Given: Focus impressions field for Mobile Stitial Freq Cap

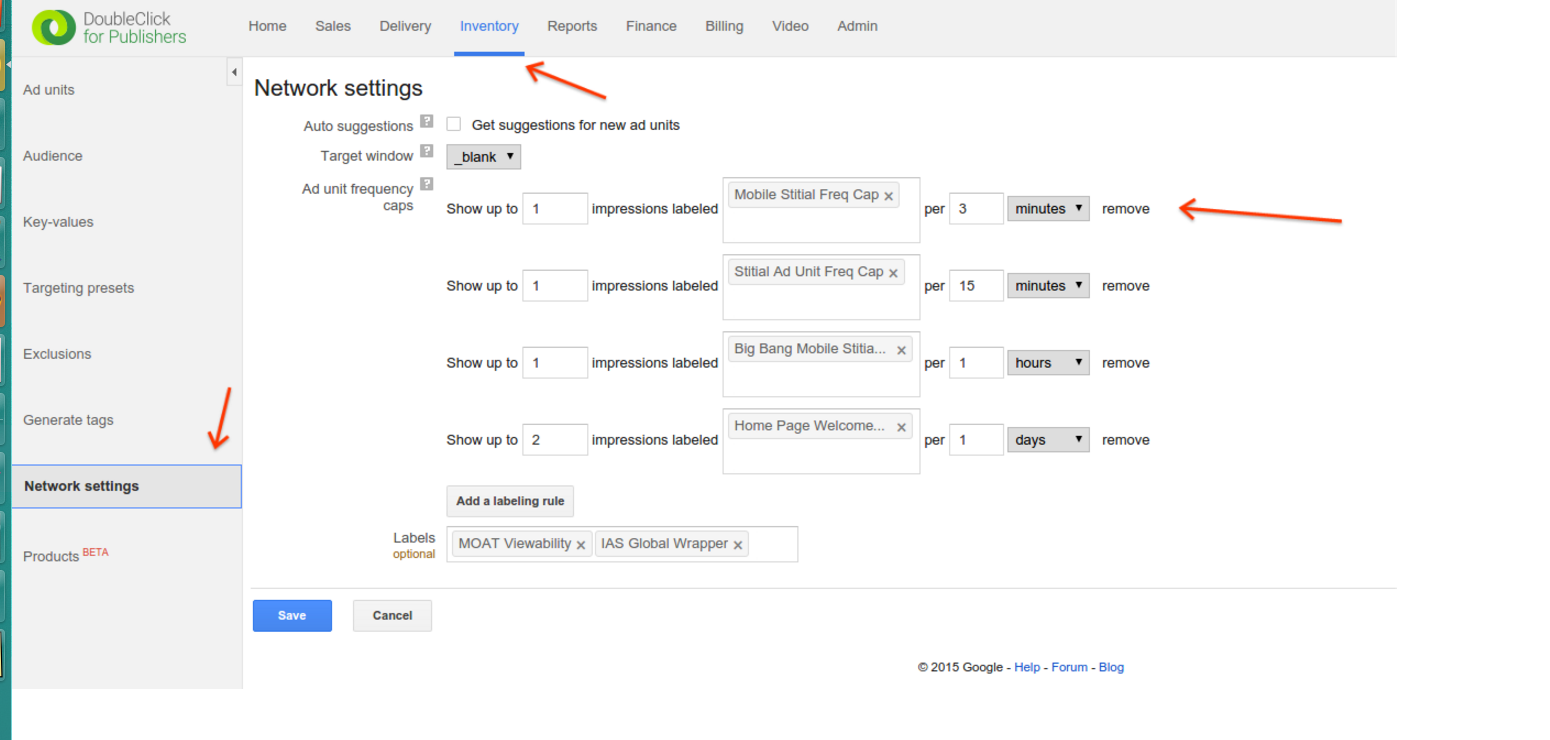Looking at the screenshot, I should pos(555,209).
